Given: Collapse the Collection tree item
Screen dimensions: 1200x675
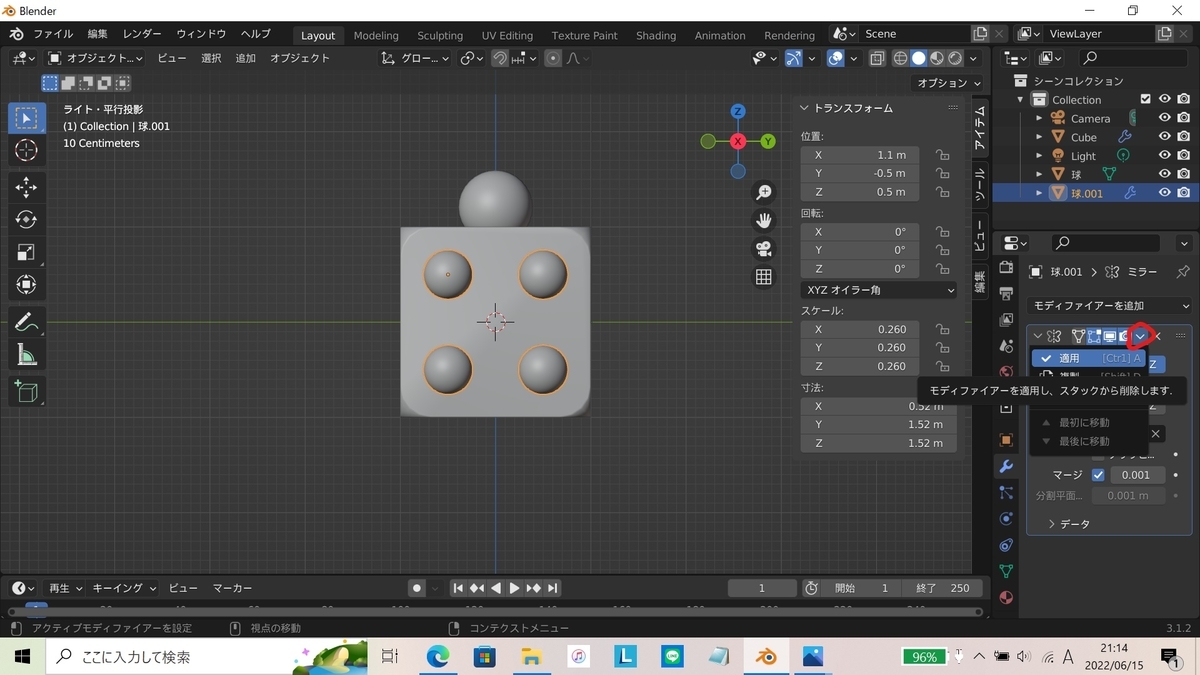Looking at the screenshot, I should [1021, 100].
